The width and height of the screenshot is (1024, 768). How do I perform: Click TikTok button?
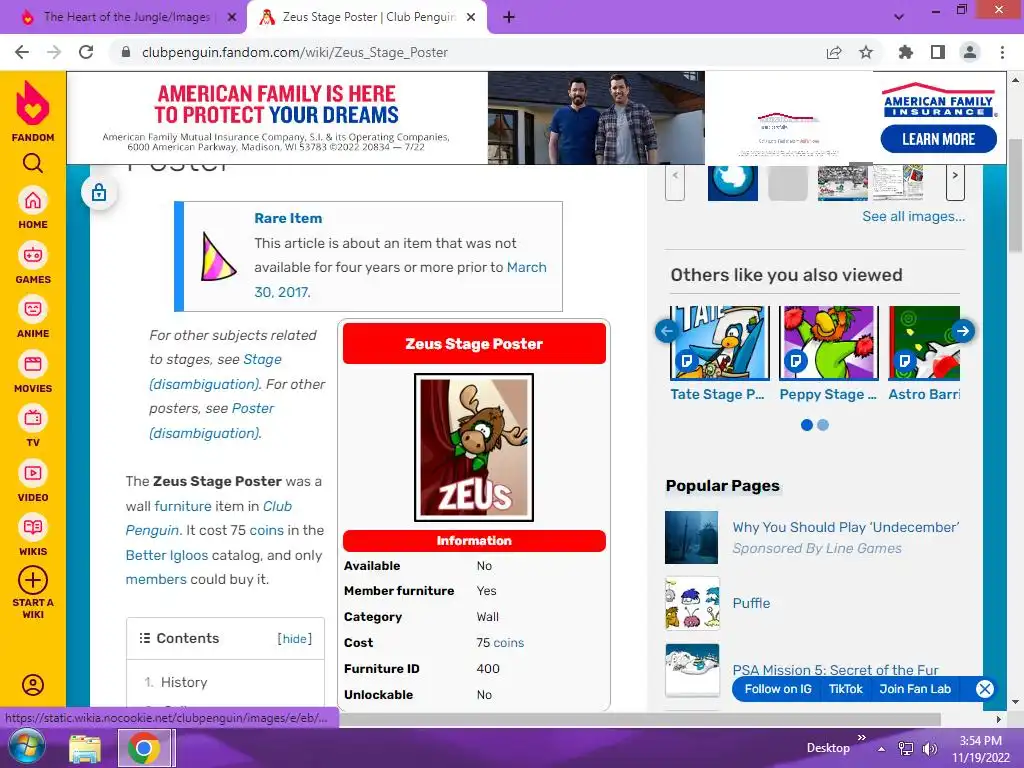(846, 689)
